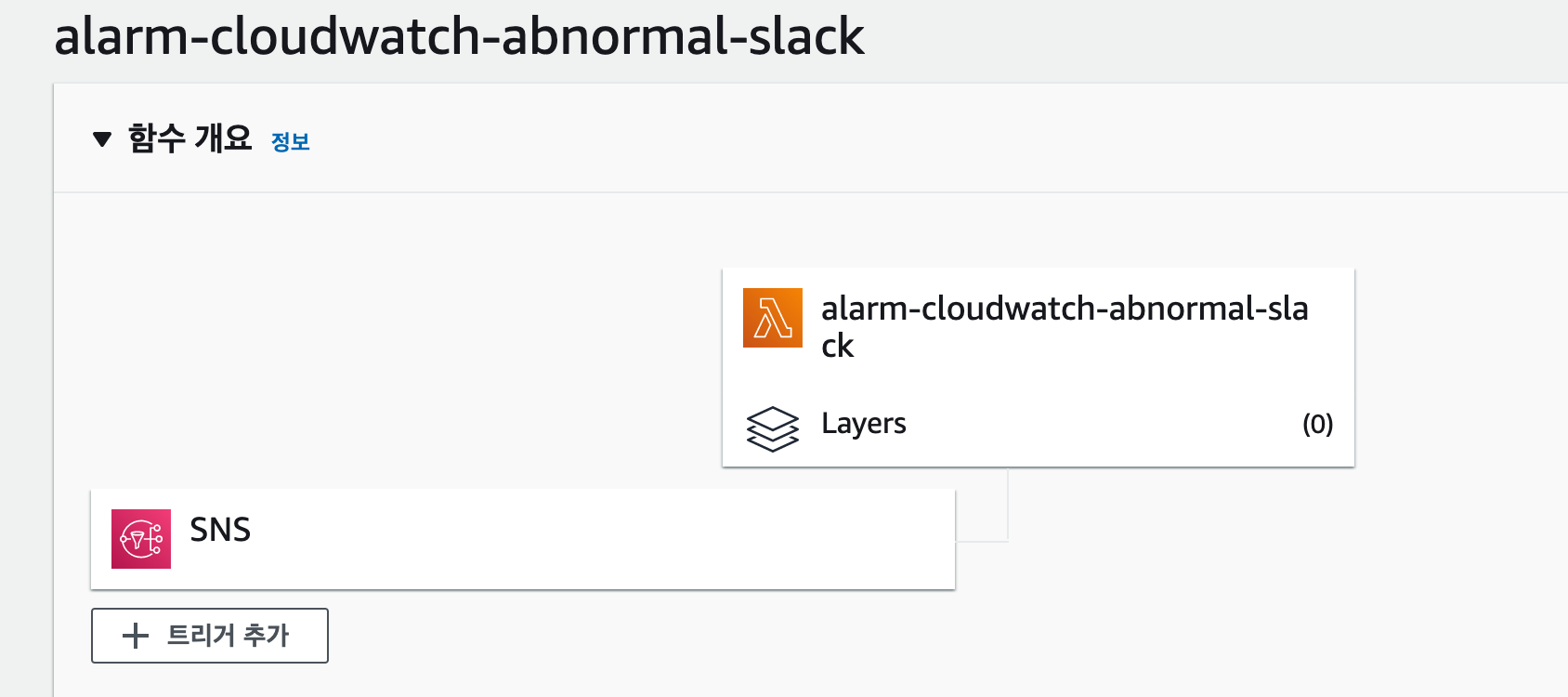Click the SNS label text
The width and height of the screenshot is (1568, 697).
coord(218,531)
